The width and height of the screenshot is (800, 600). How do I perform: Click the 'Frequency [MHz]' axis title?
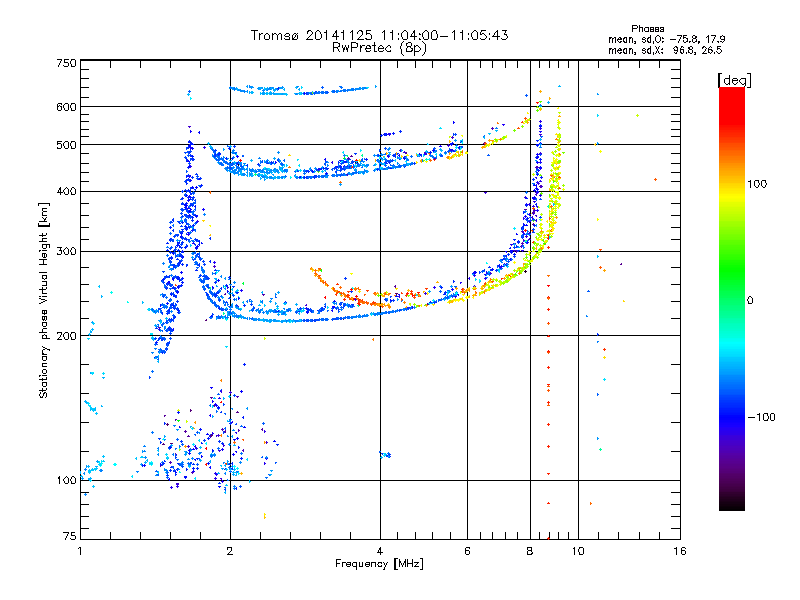379,564
